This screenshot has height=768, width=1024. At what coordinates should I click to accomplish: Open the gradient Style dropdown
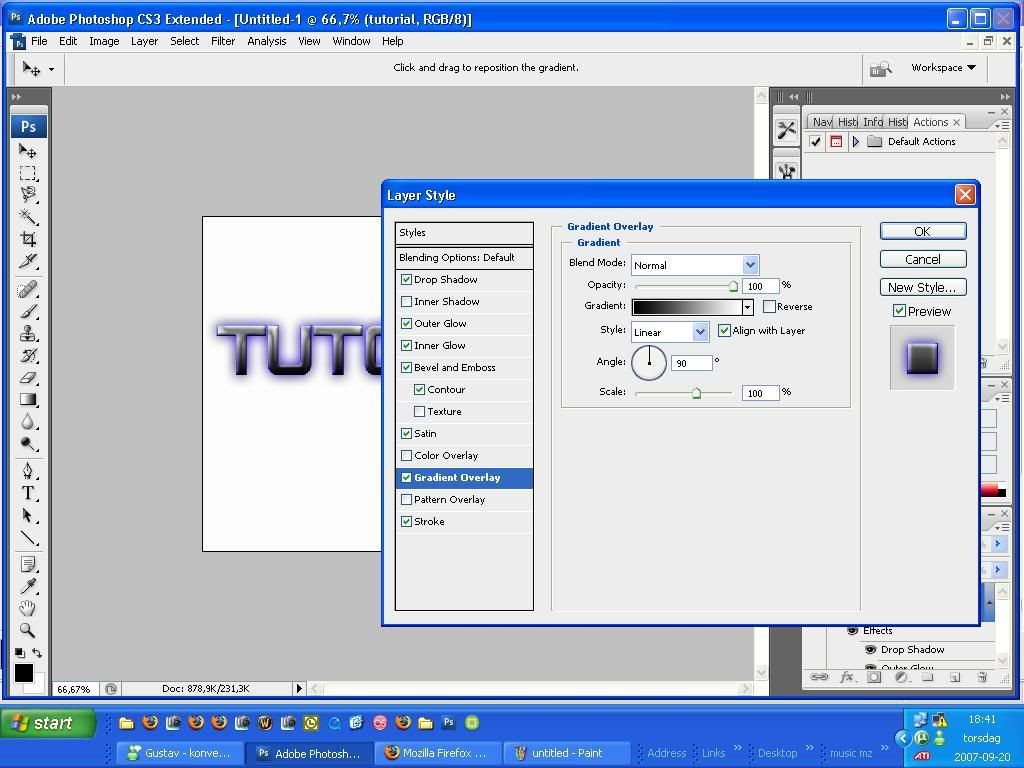click(701, 332)
